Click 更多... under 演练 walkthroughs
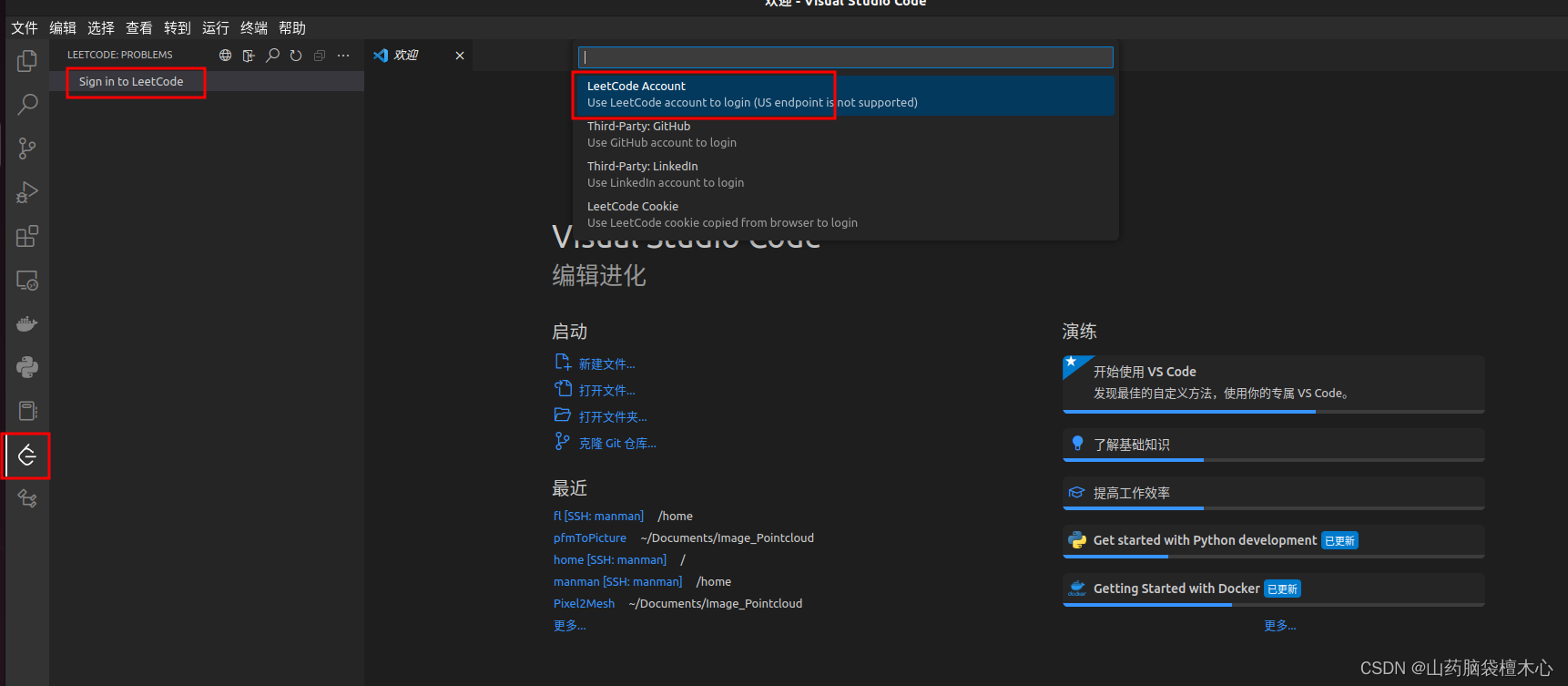This screenshot has height=686, width=1568. pos(1279,626)
